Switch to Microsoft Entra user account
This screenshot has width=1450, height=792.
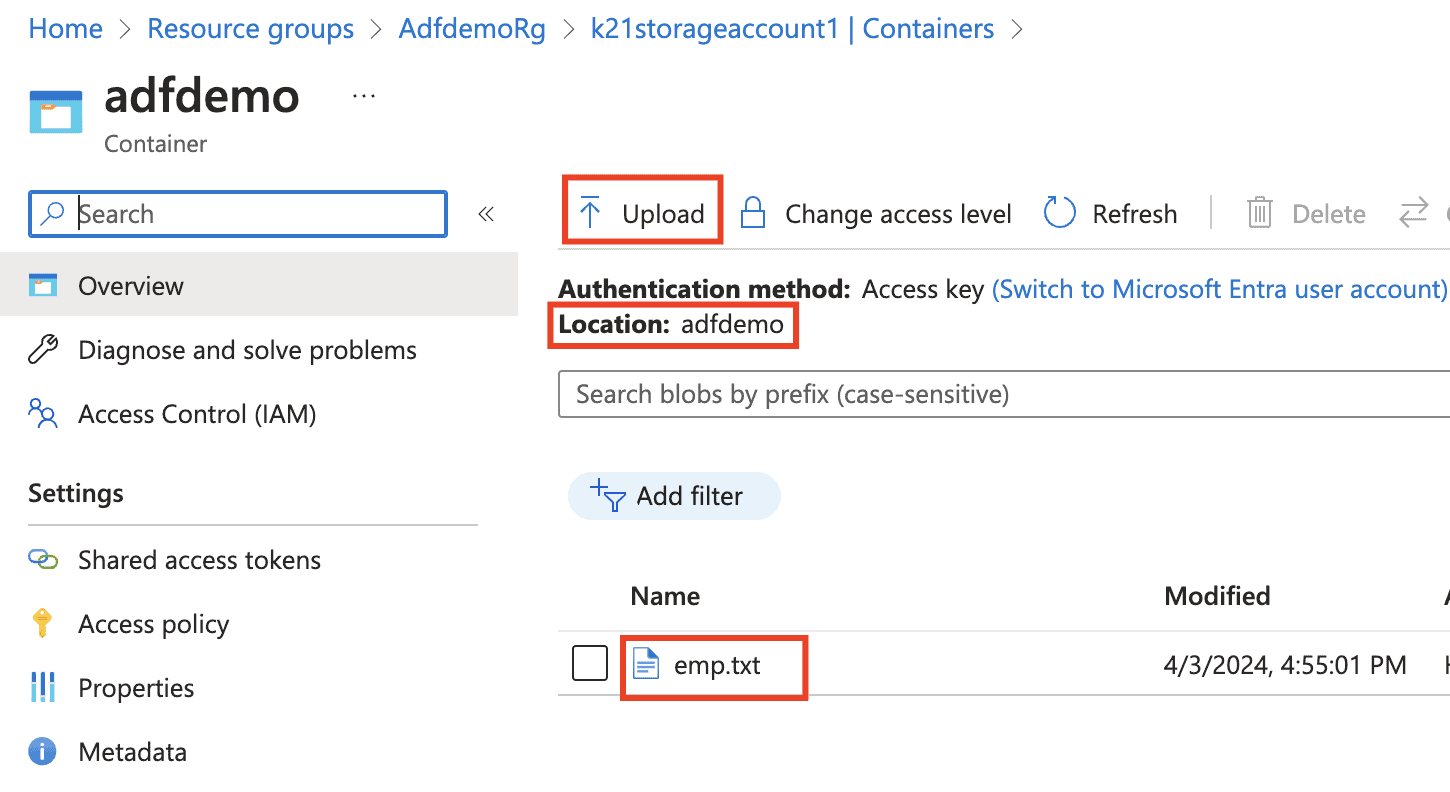coord(1219,290)
